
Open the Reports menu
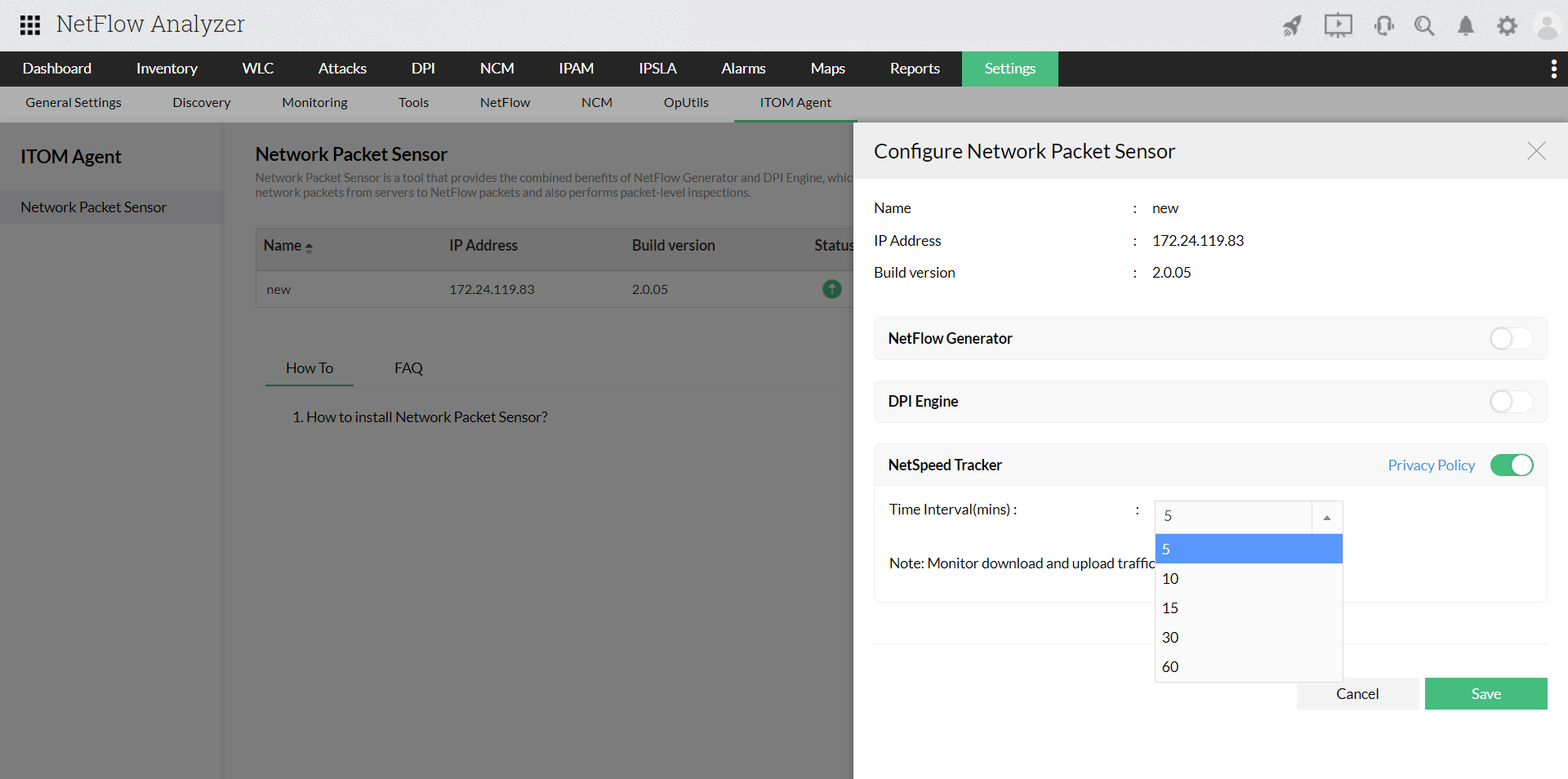914,69
